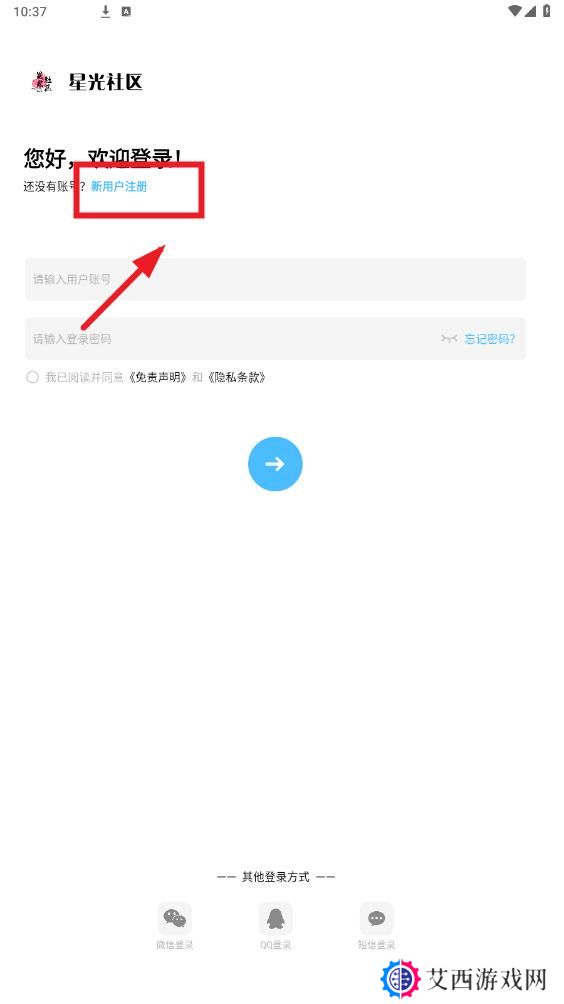Click the 星光社区 title text
The width and height of the screenshot is (564, 1004).
click(106, 82)
